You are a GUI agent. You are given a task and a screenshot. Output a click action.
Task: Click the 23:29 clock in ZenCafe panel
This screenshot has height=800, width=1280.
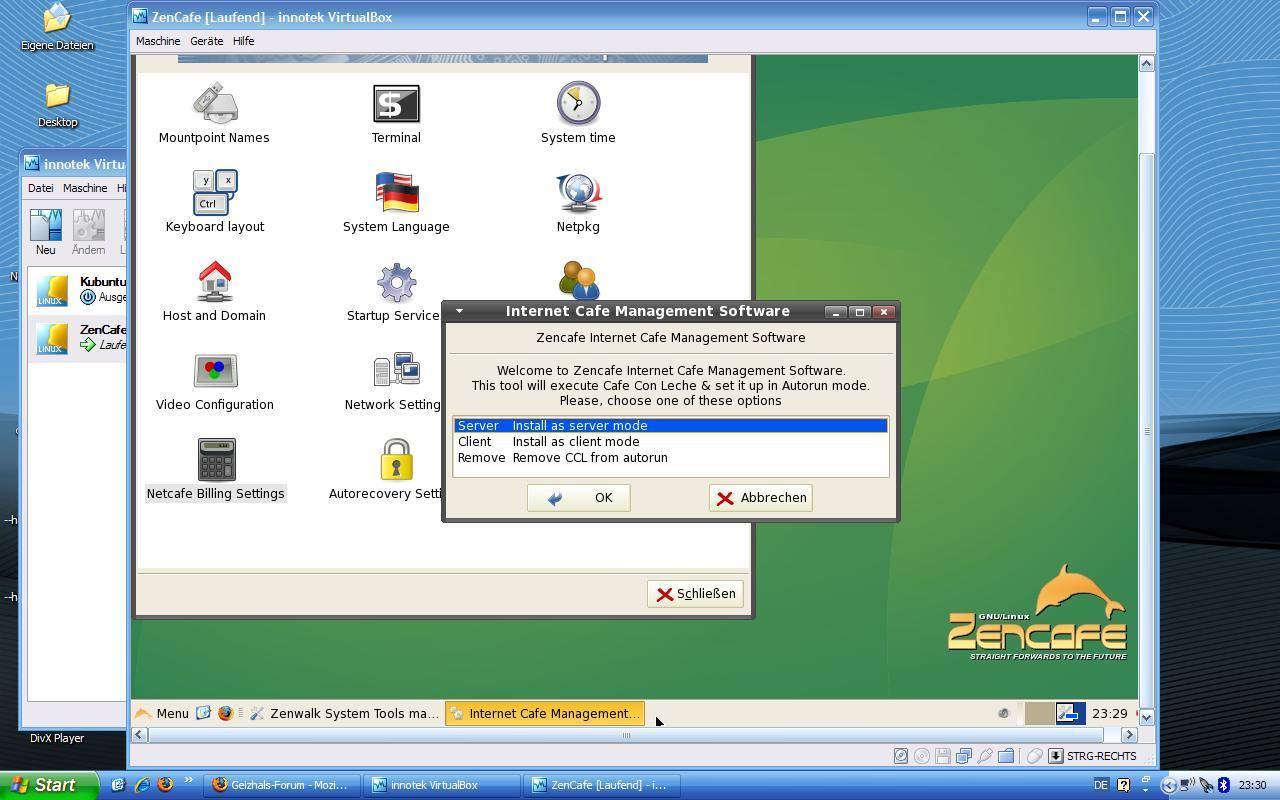(x=1110, y=713)
